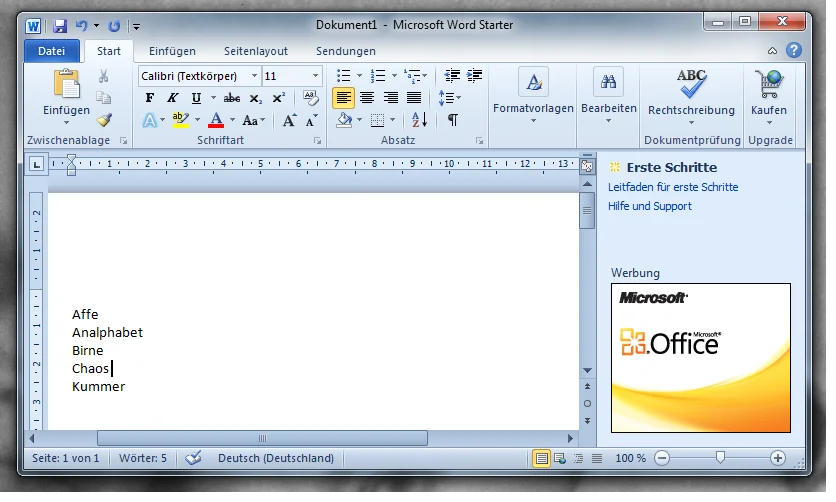Image resolution: width=836 pixels, height=502 pixels.
Task: Justify the paragraph text
Action: pyautogui.click(x=414, y=98)
